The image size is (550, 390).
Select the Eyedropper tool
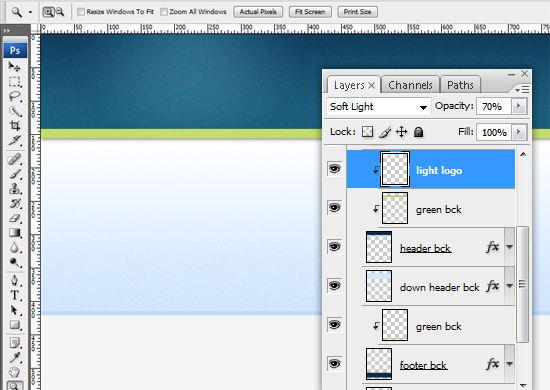click(x=14, y=357)
